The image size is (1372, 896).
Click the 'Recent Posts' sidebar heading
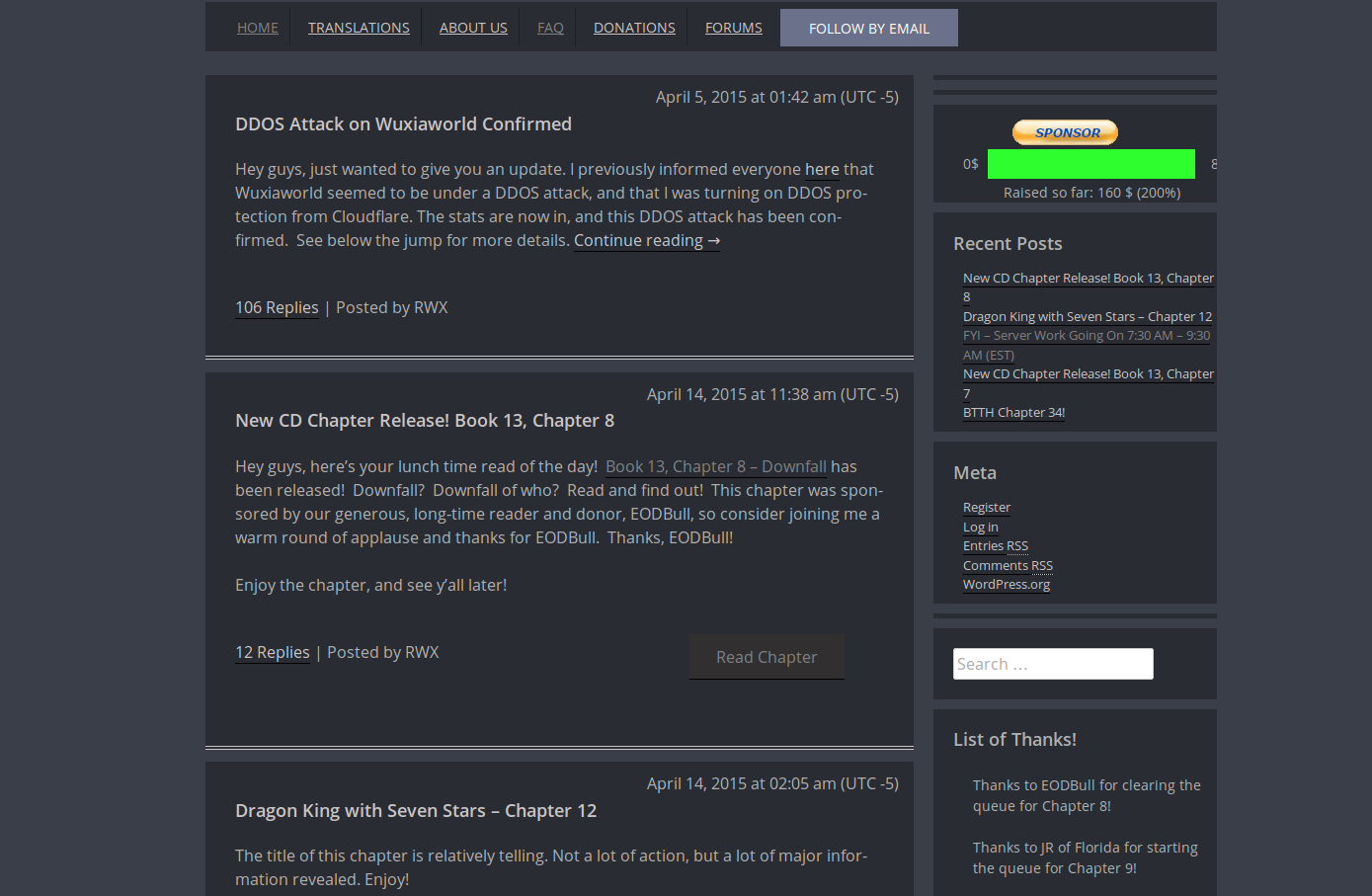pyautogui.click(x=1008, y=243)
